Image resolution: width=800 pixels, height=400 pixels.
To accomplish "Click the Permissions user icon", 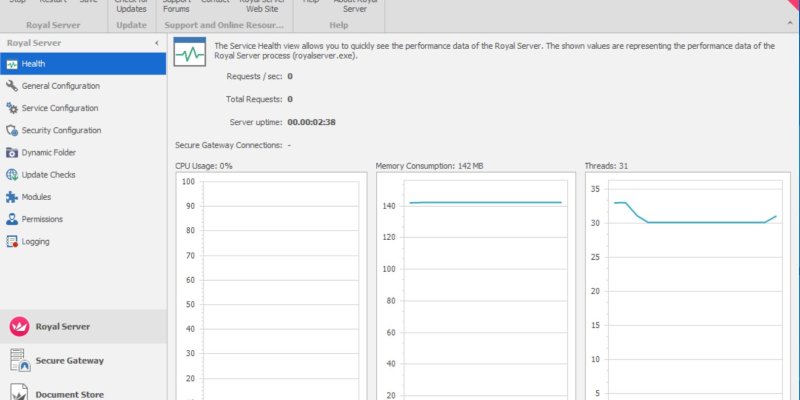I will point(12,219).
